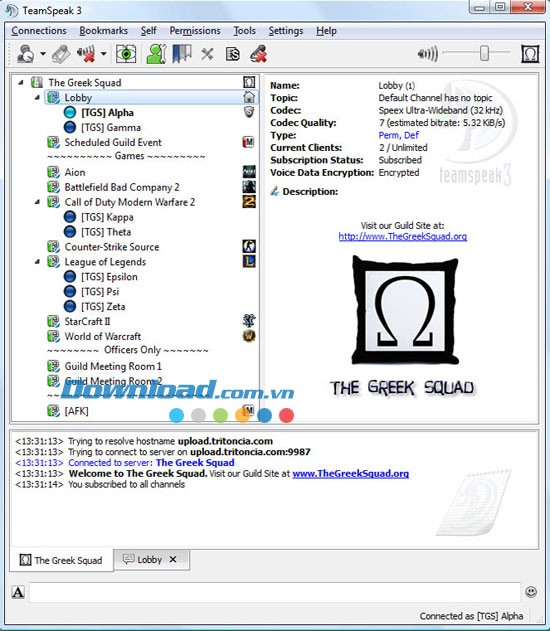This screenshot has width=550, height=631.
Task: Open the Connections menu
Action: (x=39, y=31)
